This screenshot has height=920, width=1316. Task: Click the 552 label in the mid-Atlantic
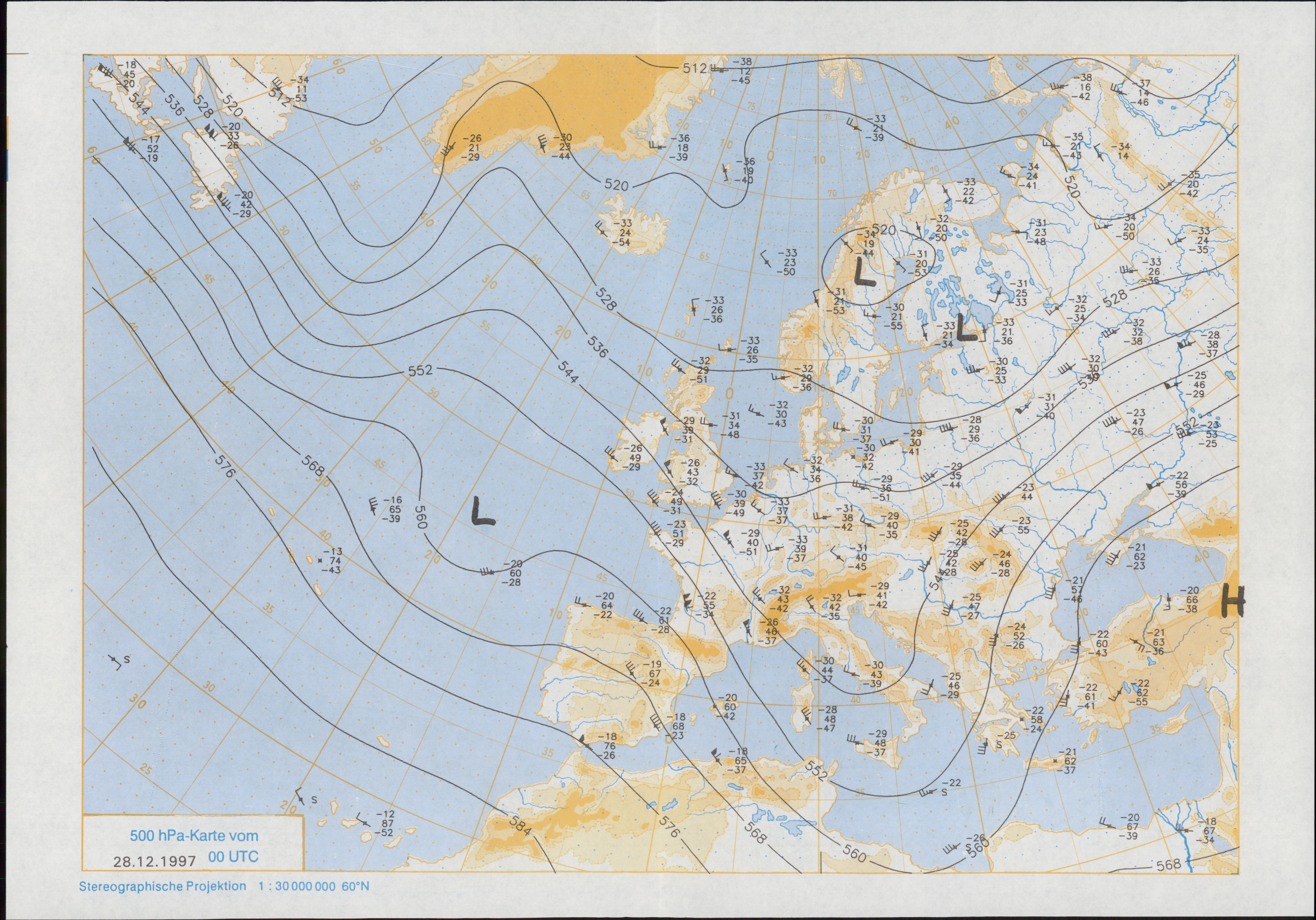(x=420, y=371)
